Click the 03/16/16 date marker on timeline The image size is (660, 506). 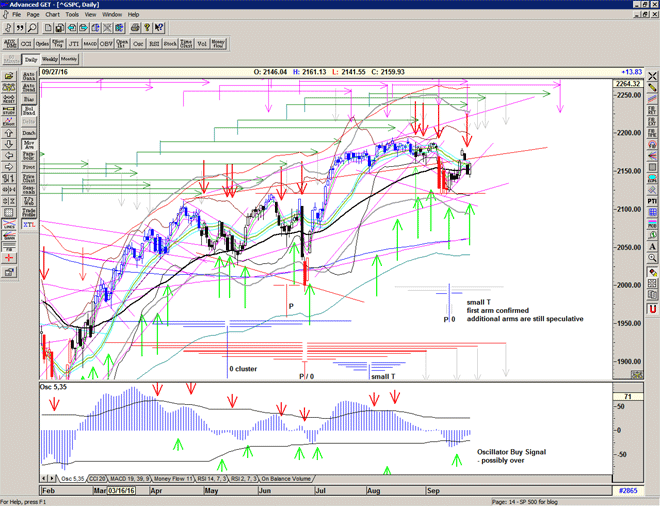coord(119,492)
